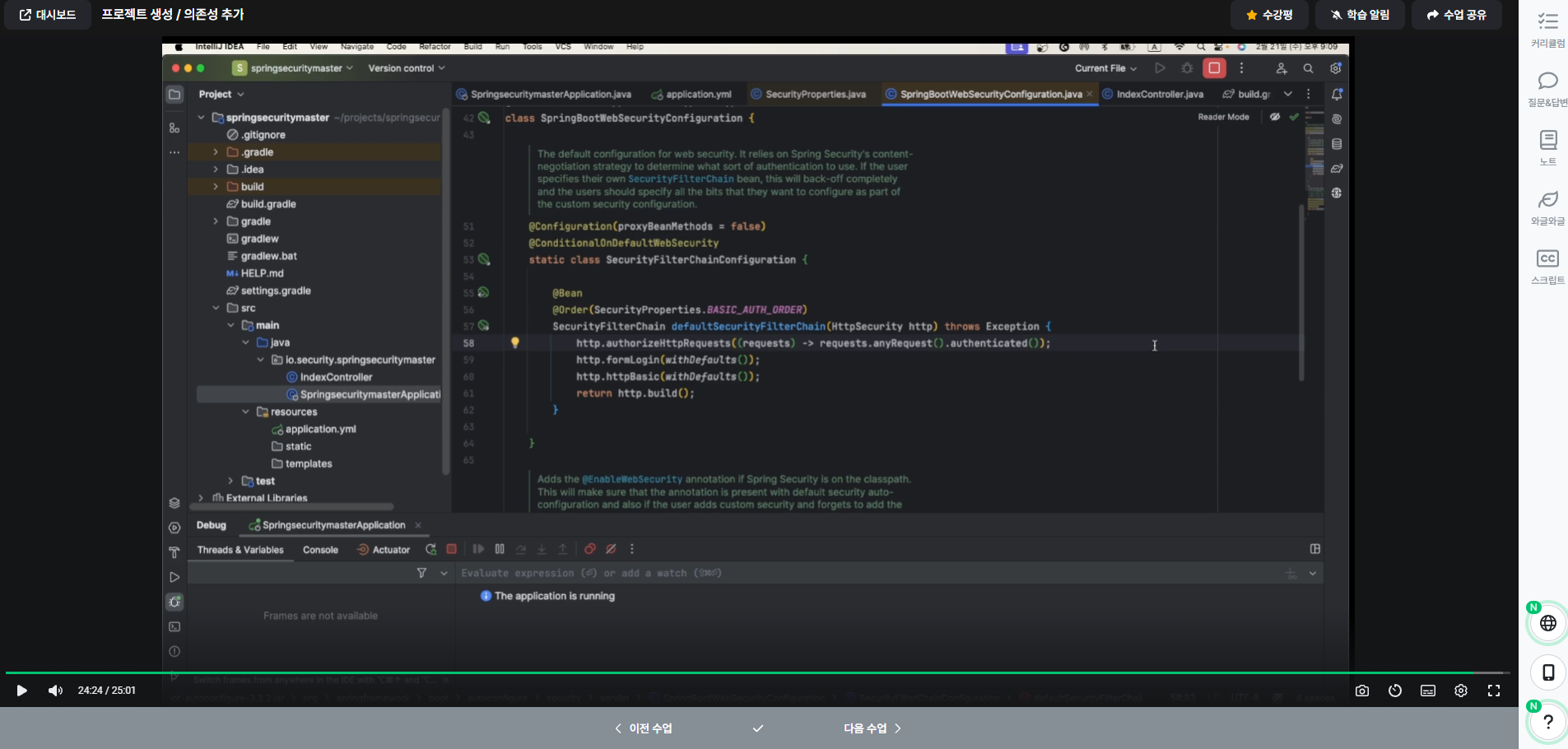This screenshot has width=1568, height=749.
Task: Open the Project folder tool window icon
Action: (174, 95)
